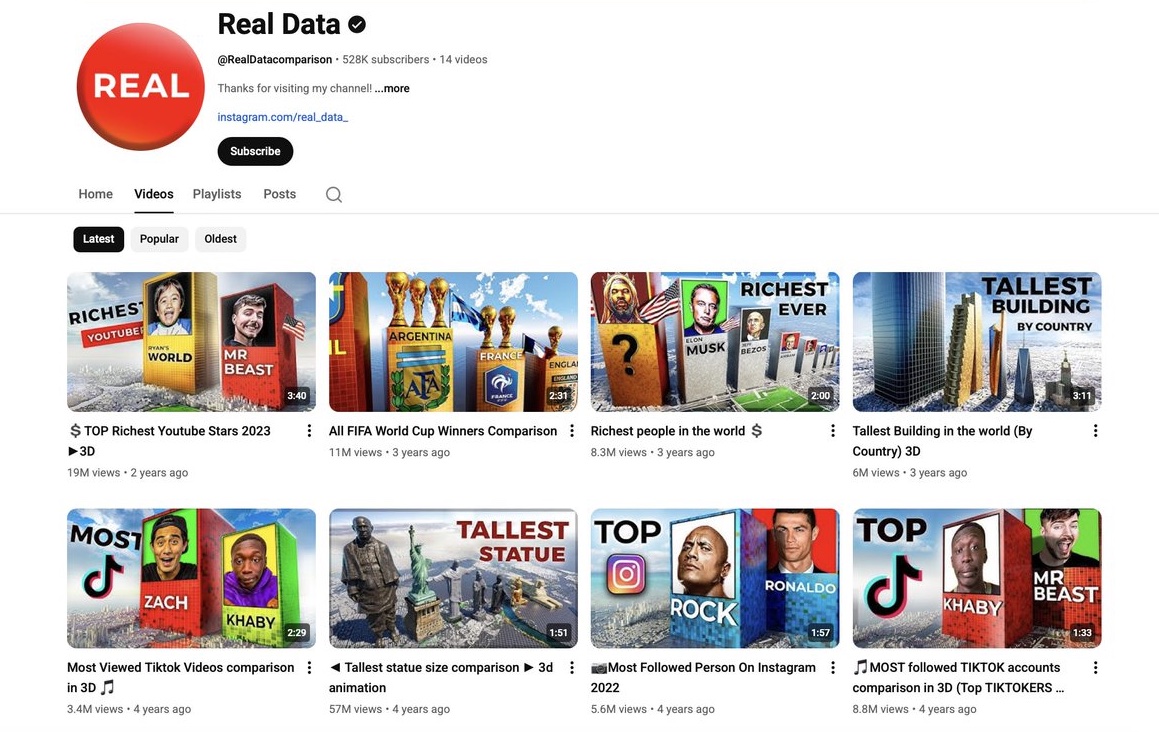Go to the Home tab
Image resolution: width=1159 pixels, height=732 pixels.
click(x=95, y=194)
